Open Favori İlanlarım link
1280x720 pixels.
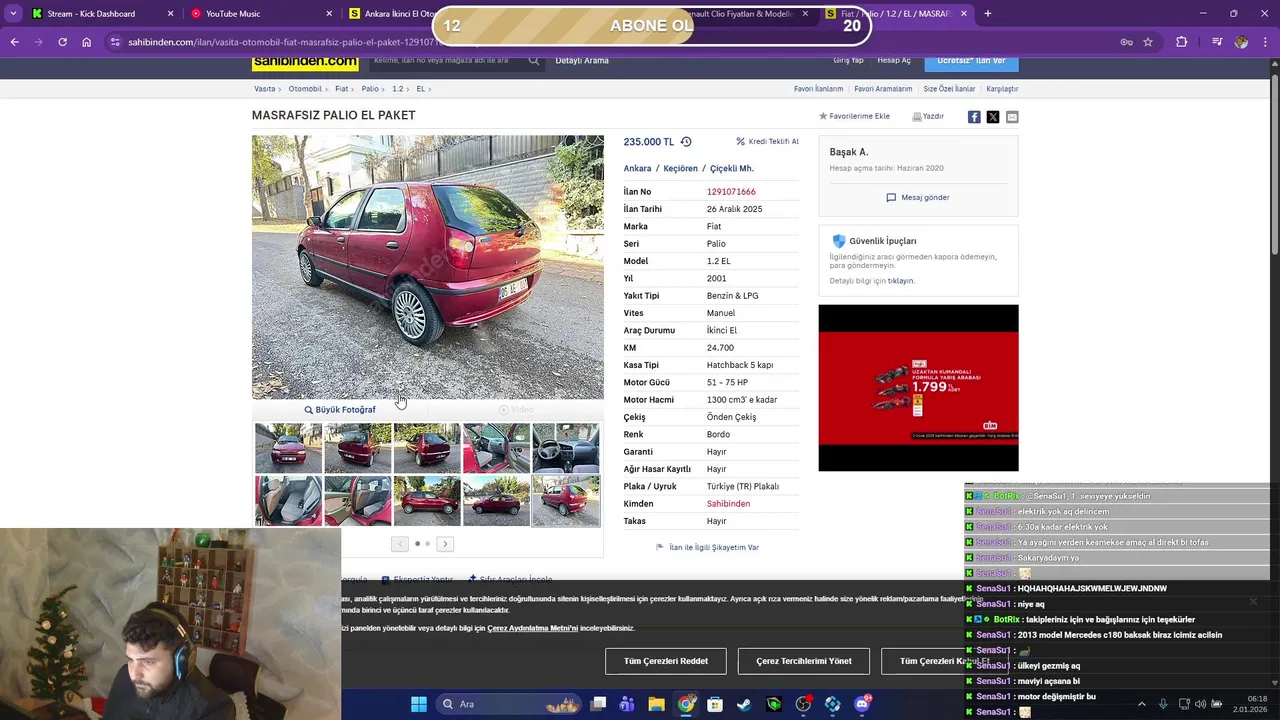coord(818,89)
